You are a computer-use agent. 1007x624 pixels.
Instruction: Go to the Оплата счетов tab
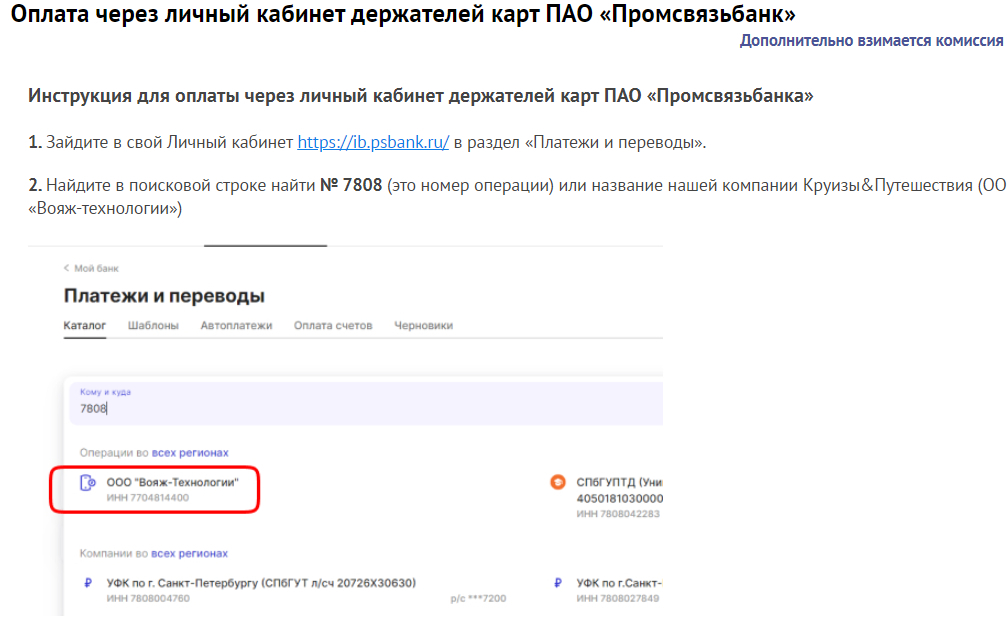pos(333,325)
